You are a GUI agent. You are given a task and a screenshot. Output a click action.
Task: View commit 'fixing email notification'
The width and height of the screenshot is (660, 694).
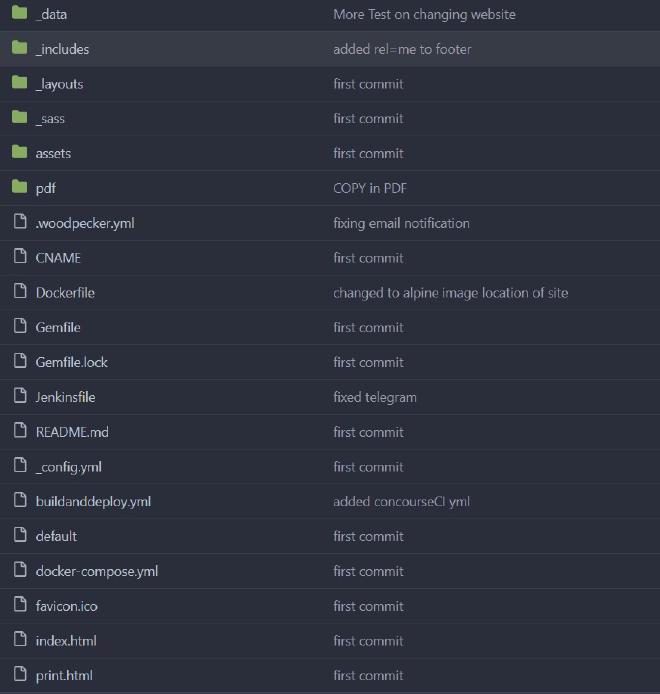coord(401,223)
